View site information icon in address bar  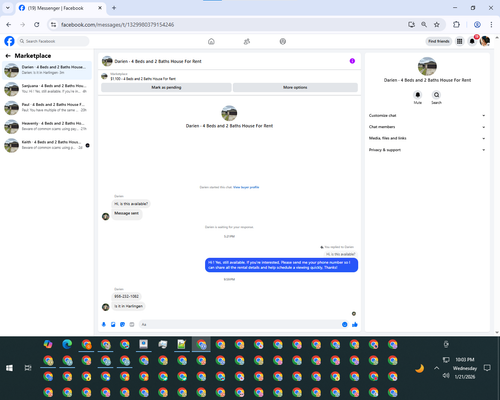point(54,25)
